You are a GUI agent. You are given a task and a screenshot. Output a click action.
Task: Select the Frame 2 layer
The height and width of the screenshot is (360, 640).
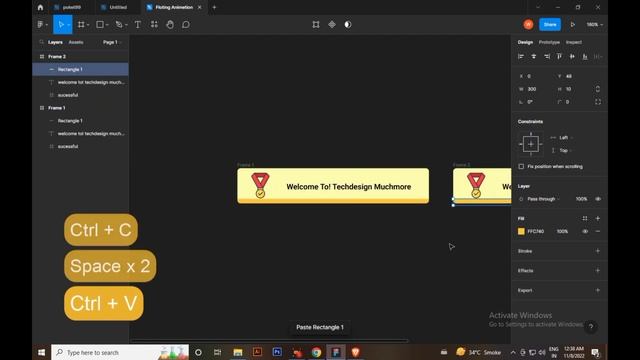80,57
